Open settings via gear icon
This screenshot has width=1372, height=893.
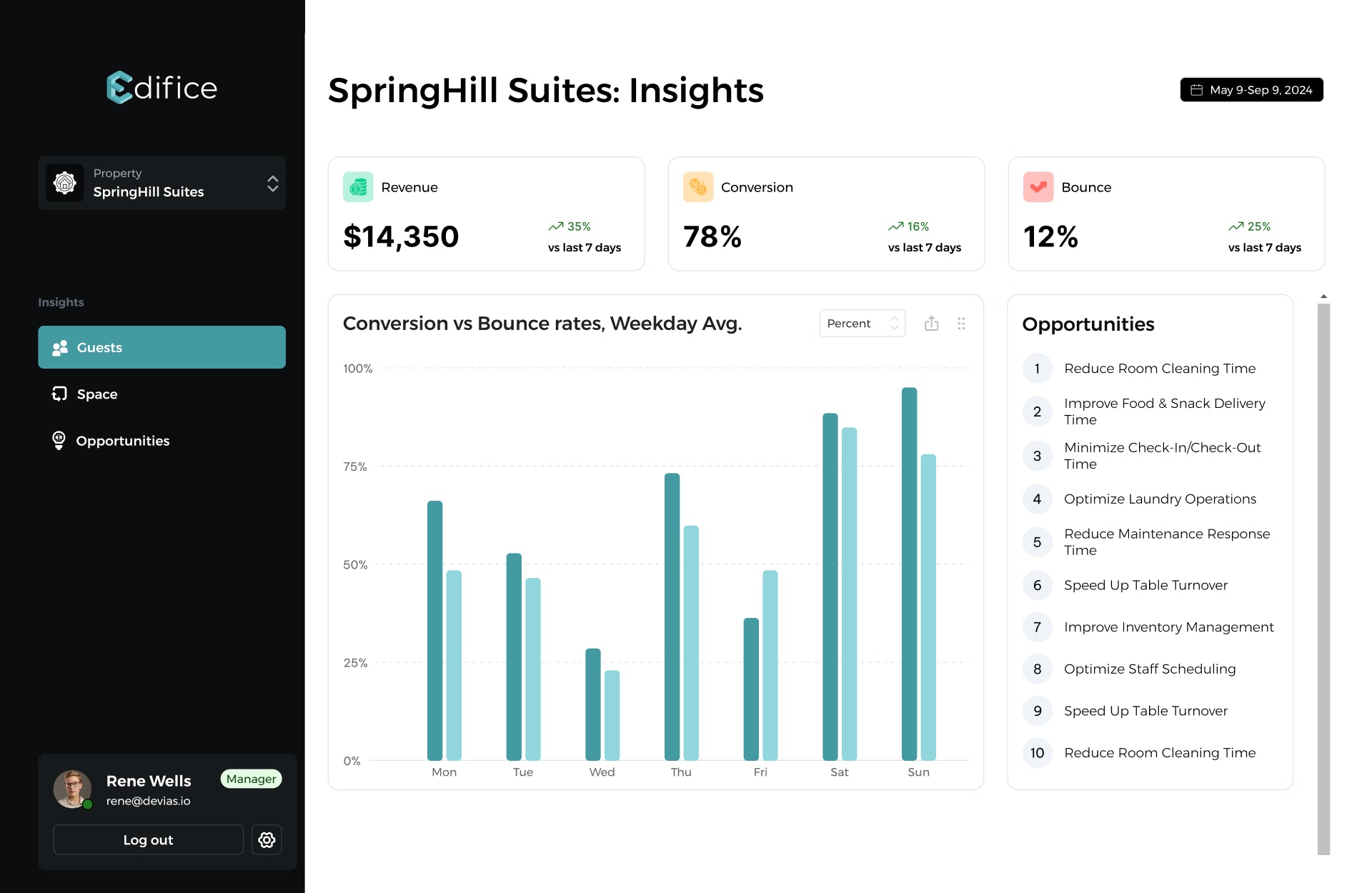(267, 839)
